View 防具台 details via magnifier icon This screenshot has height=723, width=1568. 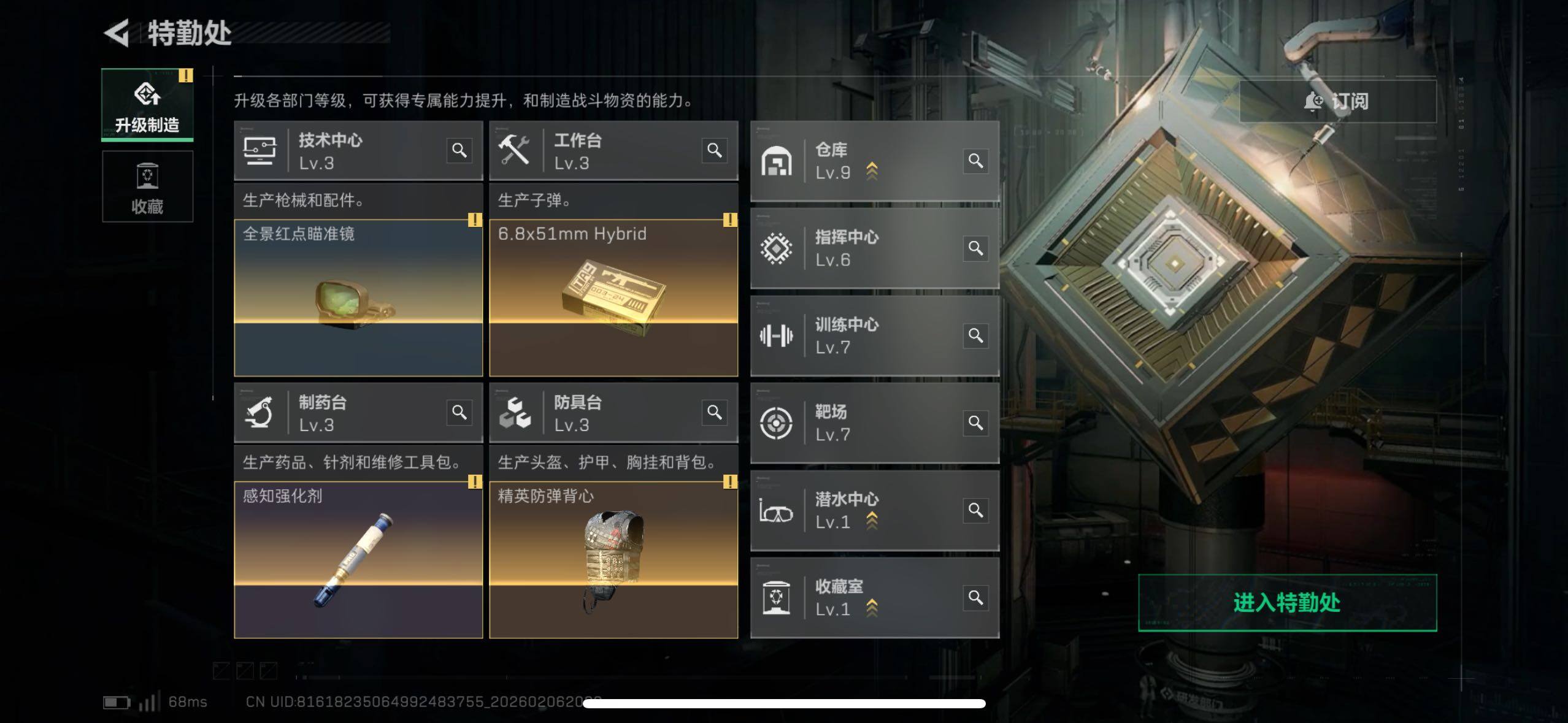click(x=714, y=412)
